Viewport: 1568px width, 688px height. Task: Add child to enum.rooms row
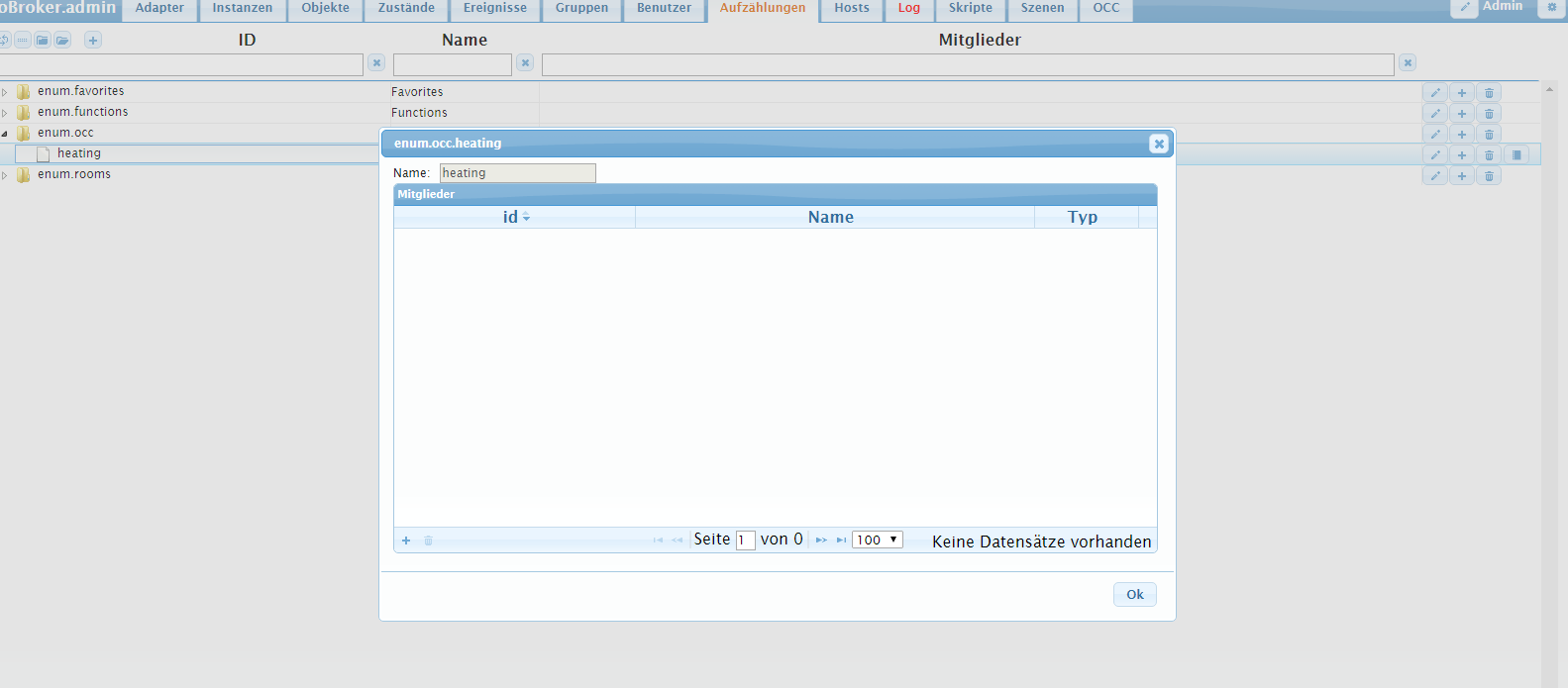(1462, 175)
